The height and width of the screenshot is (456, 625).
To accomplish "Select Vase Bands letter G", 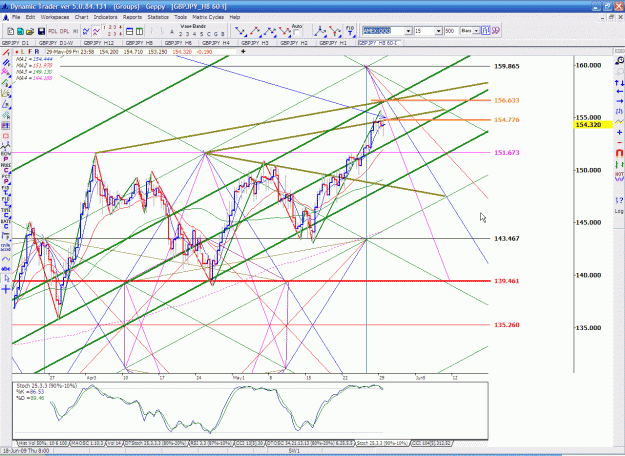I will [x=216, y=34].
